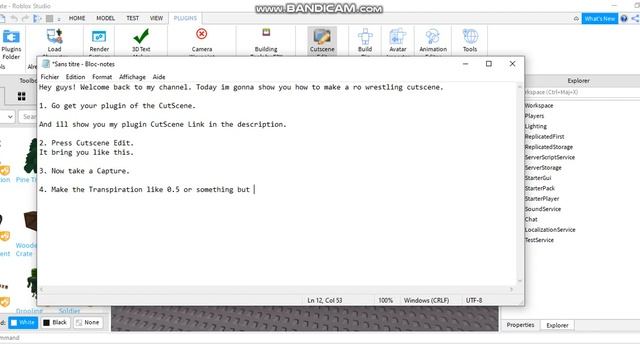The height and width of the screenshot is (360, 640).
Task: Switch to the Properties bottom tab
Action: click(520, 325)
